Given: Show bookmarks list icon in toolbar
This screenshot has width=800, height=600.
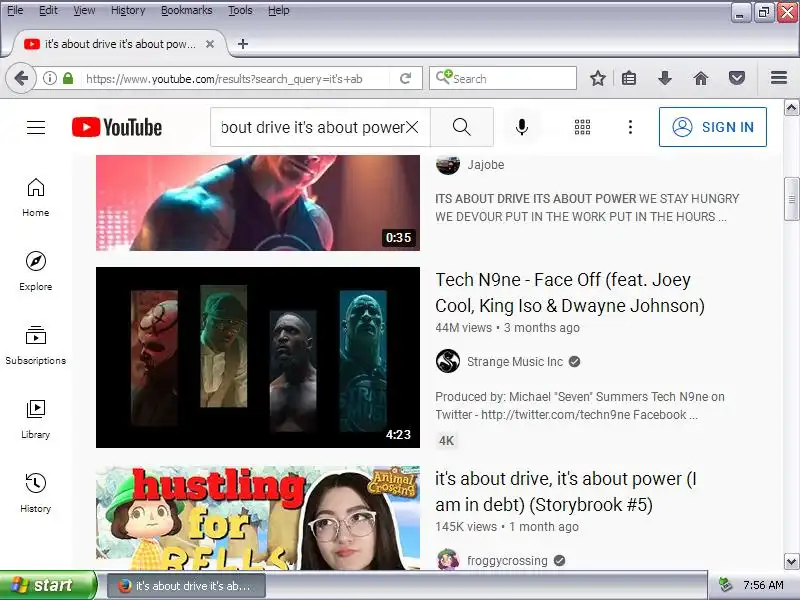Looking at the screenshot, I should tap(629, 79).
